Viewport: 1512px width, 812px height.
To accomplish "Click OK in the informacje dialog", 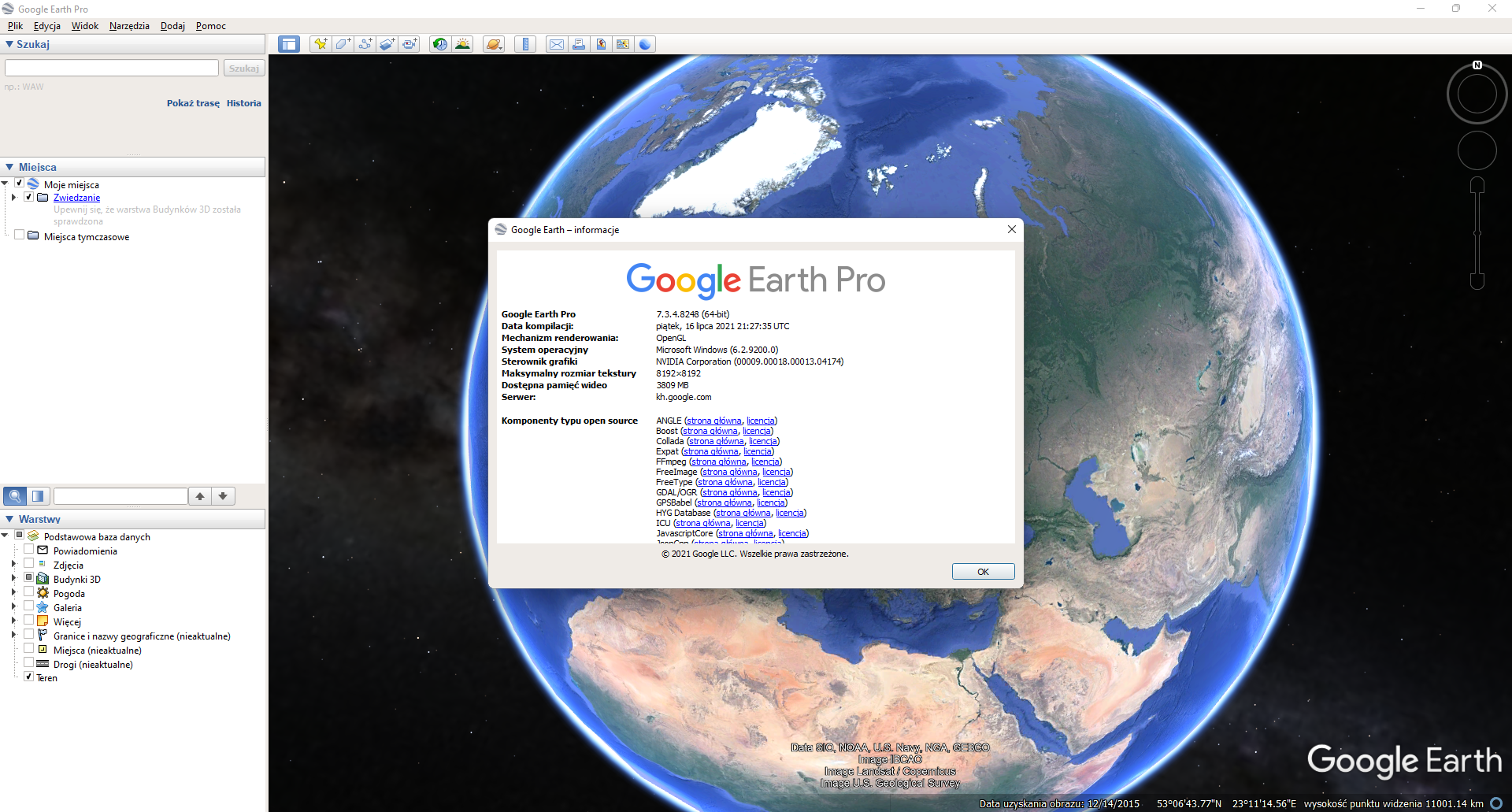I will click(983, 572).
